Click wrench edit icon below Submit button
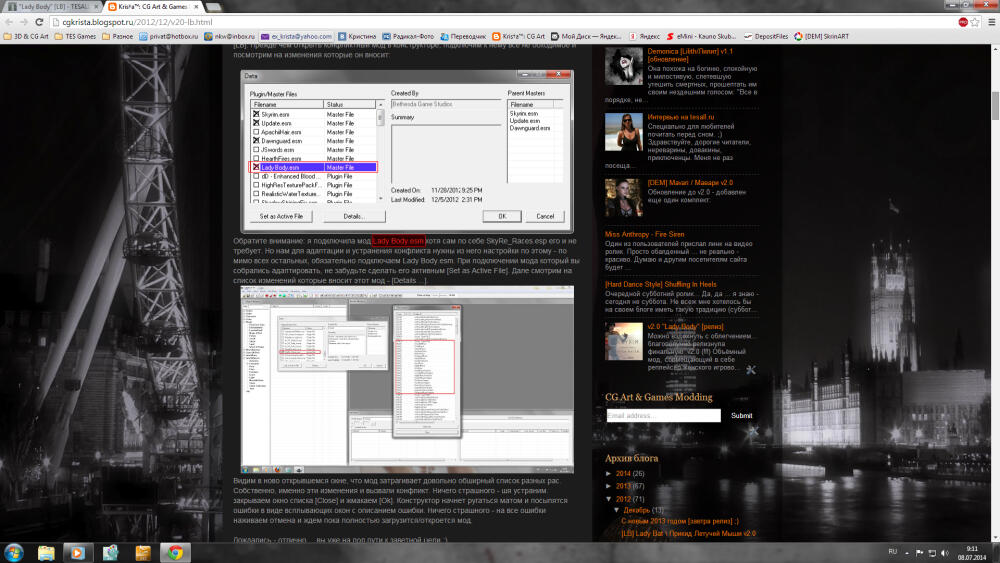Screen dimensions: 1000x563 click(753, 432)
